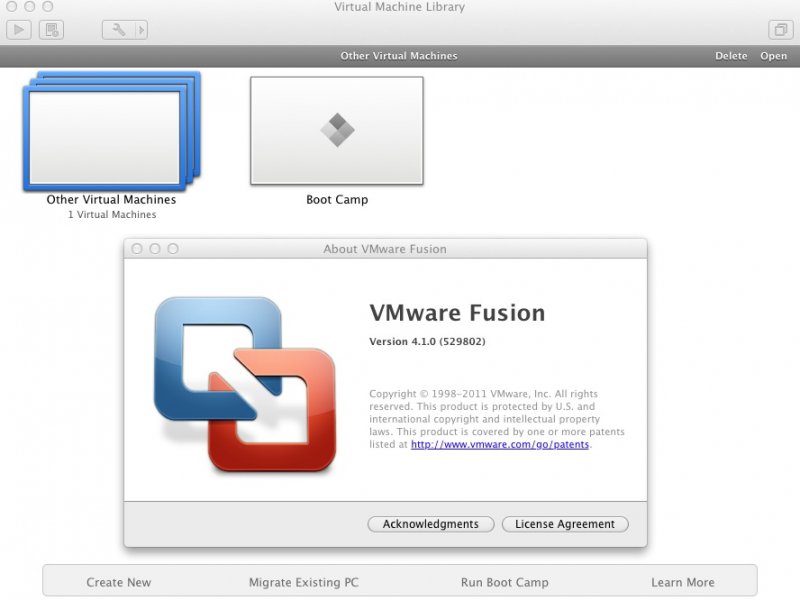Click the Boot Camp label text
The image size is (800, 600).
point(337,199)
